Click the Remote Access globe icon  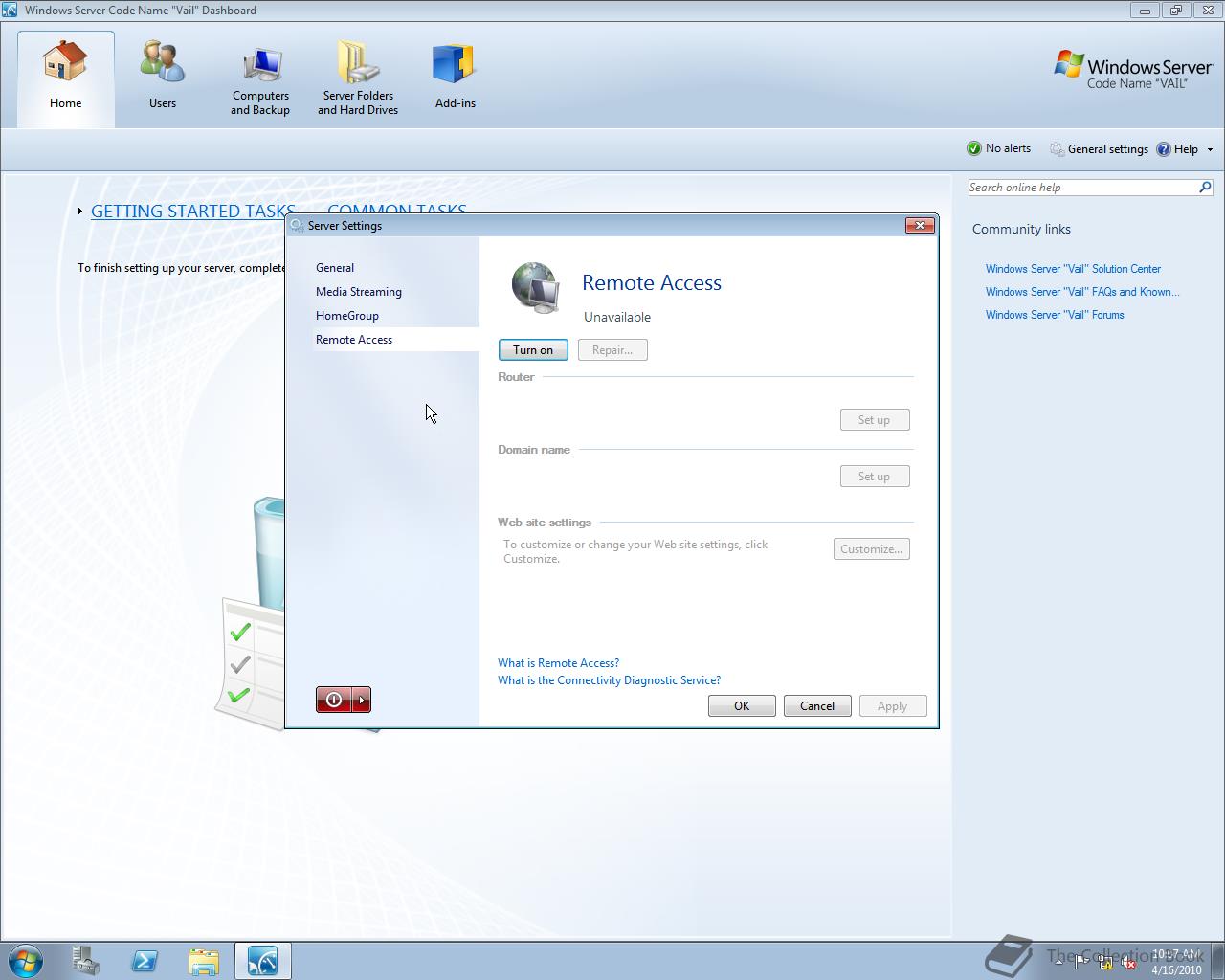click(535, 288)
